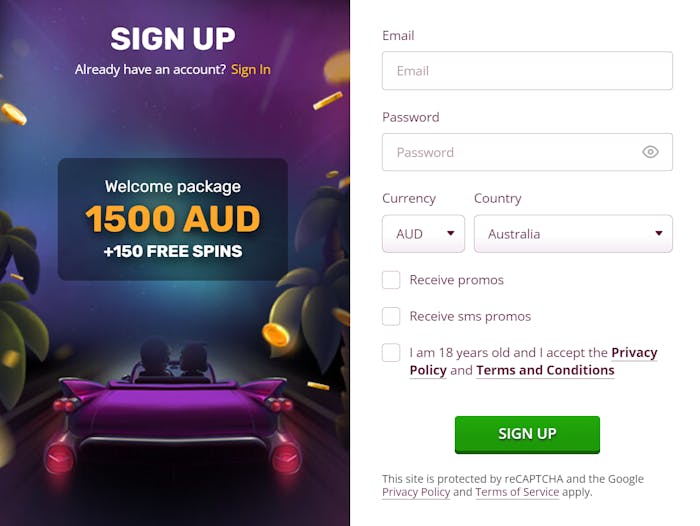Click the +150 FREE SPINS text
This screenshot has height=526, width=700.
[x=172, y=251]
